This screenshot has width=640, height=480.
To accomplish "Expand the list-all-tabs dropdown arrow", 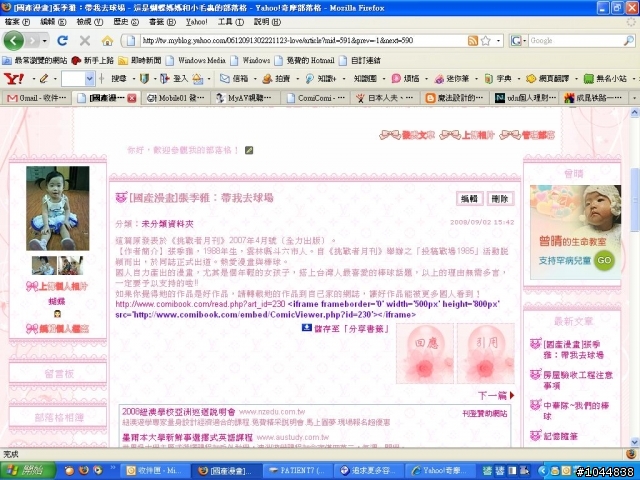I will click(x=634, y=98).
